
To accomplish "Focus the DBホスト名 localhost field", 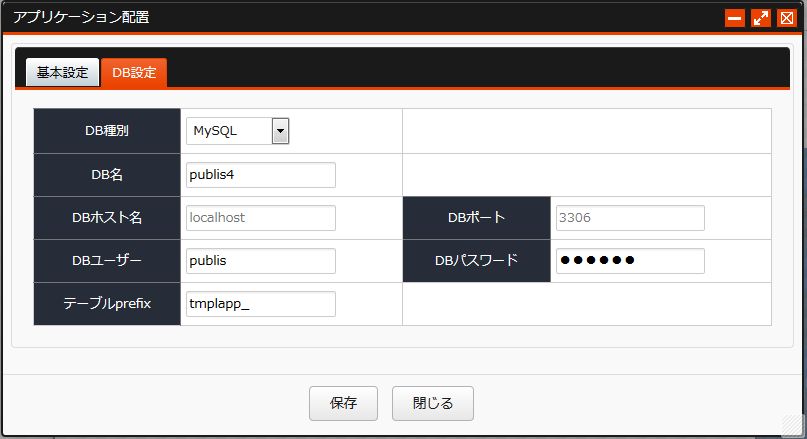I will pos(261,218).
